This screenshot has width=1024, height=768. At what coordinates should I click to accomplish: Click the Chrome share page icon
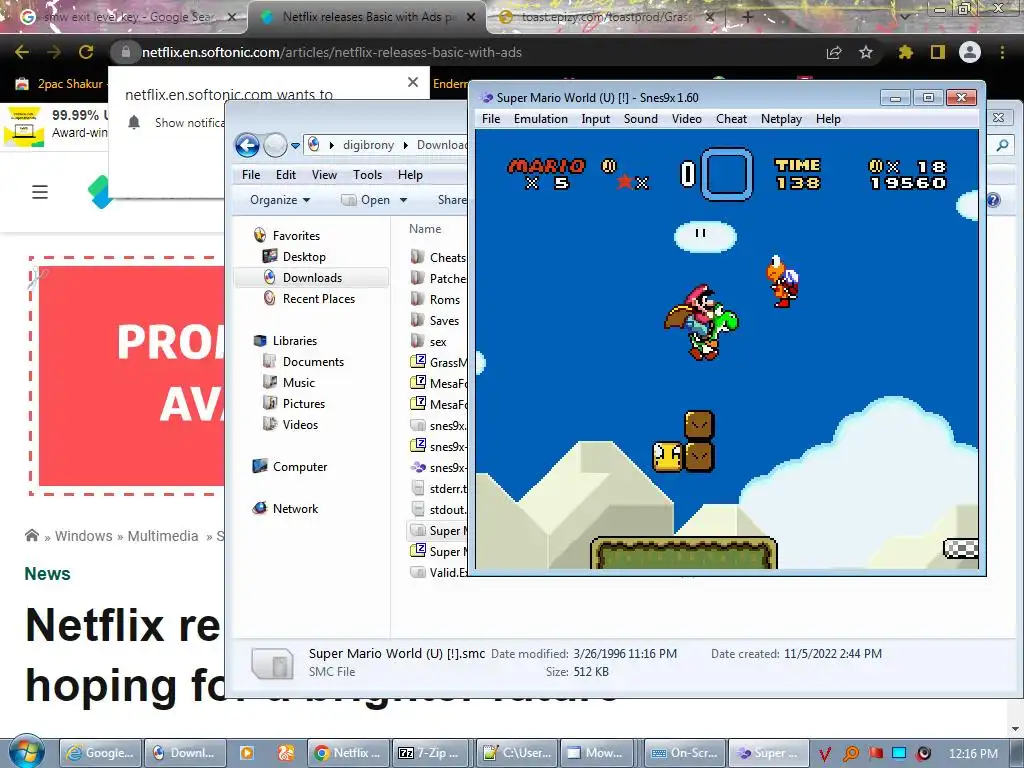pyautogui.click(x=834, y=52)
